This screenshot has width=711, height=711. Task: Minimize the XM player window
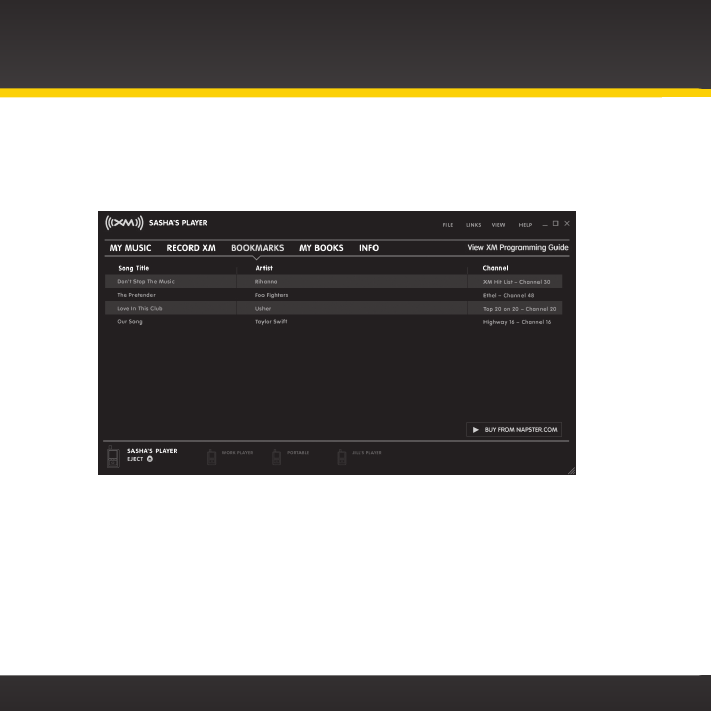545,224
